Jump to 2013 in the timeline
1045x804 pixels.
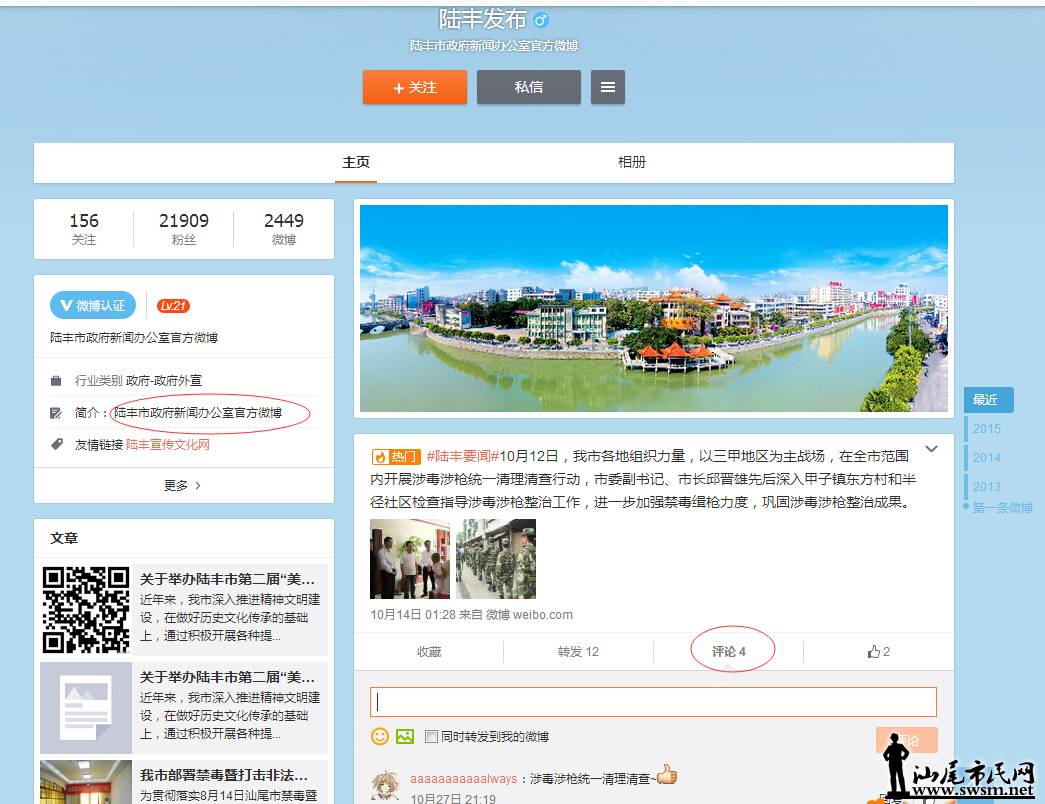click(986, 487)
